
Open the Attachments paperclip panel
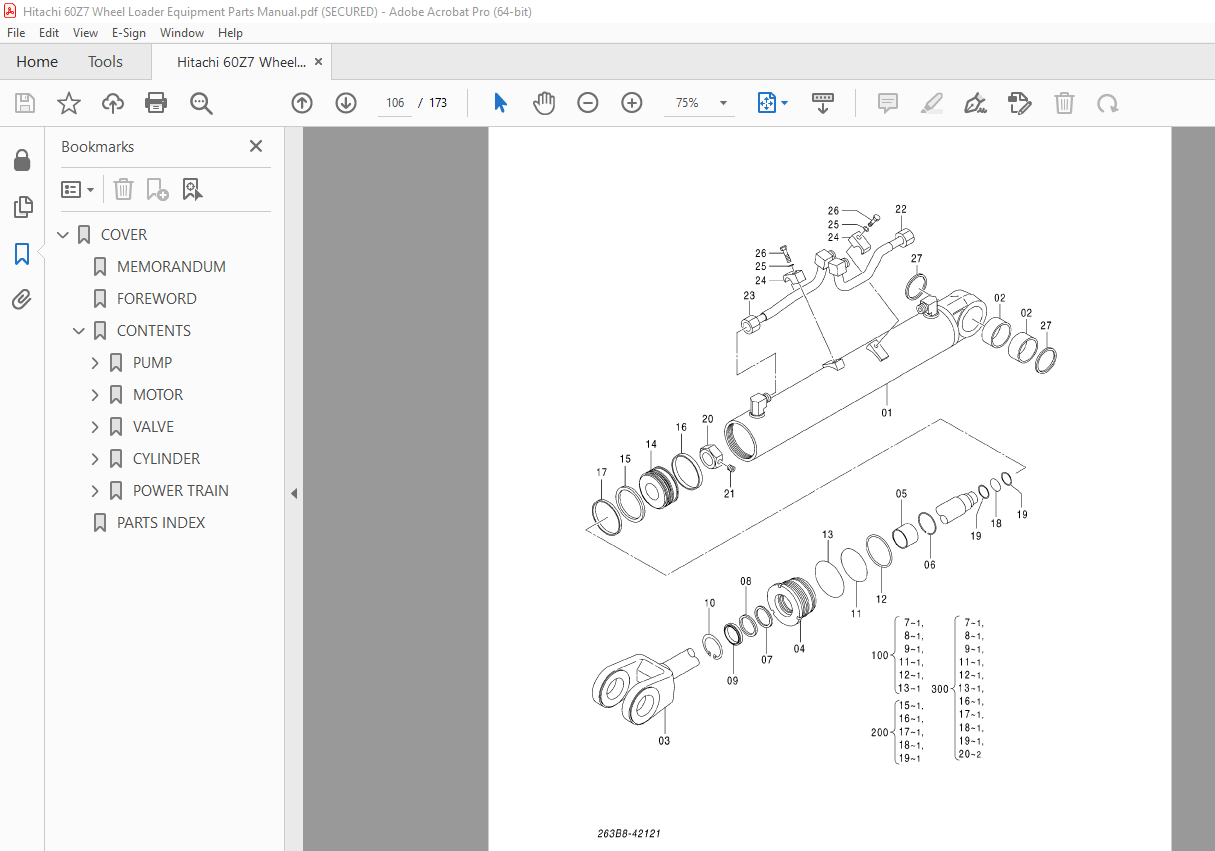coord(22,299)
